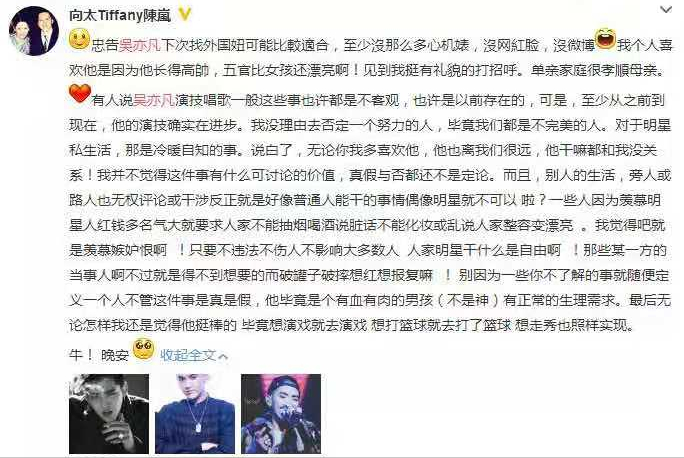Click the sentence ending 想走秀也照样实现
Viewport: 684px width, 458px height.
(x=351, y=325)
